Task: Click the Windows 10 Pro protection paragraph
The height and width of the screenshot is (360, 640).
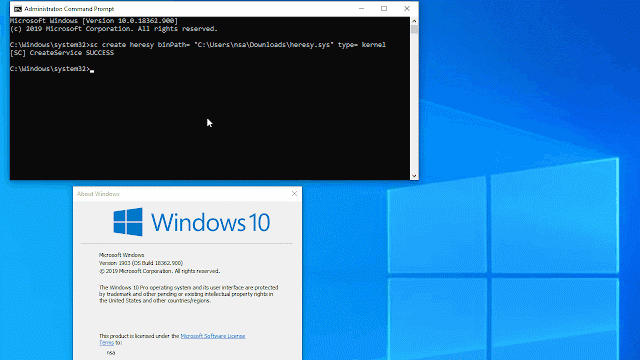Action: pos(189,294)
